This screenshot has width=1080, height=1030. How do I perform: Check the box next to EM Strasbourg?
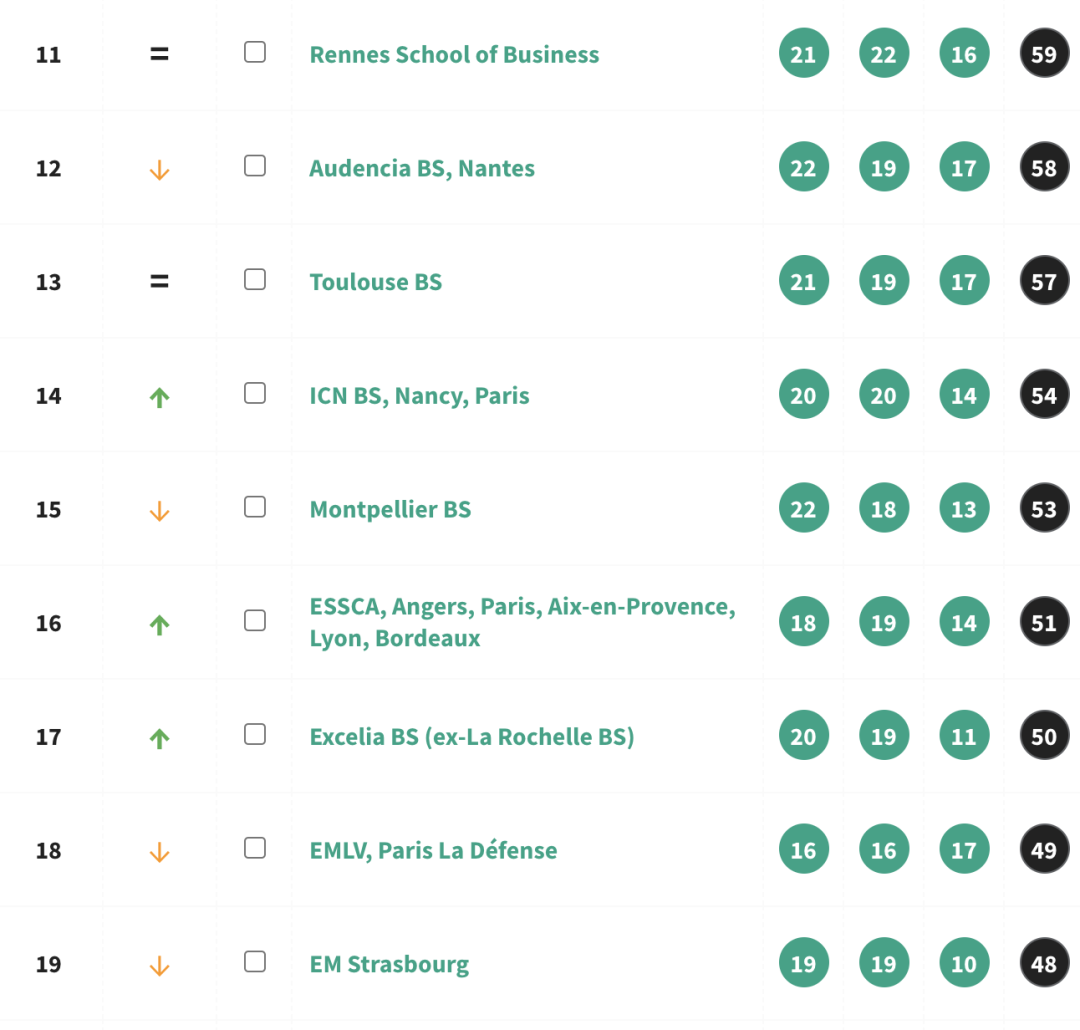point(255,961)
